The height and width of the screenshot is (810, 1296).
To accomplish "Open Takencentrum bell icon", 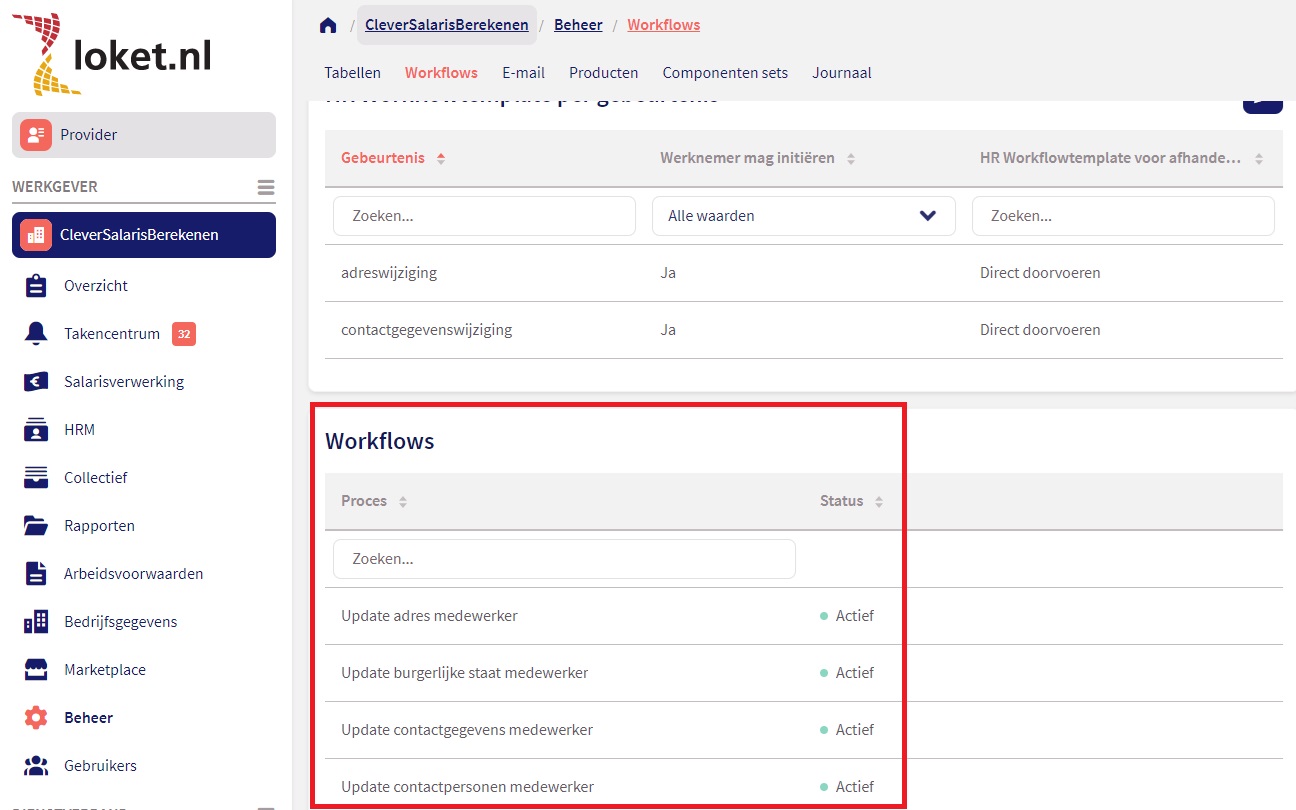I will click(36, 334).
